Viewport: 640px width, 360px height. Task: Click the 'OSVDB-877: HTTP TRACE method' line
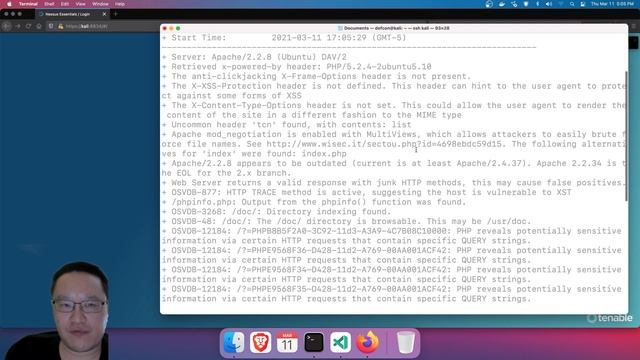pyautogui.click(x=367, y=192)
